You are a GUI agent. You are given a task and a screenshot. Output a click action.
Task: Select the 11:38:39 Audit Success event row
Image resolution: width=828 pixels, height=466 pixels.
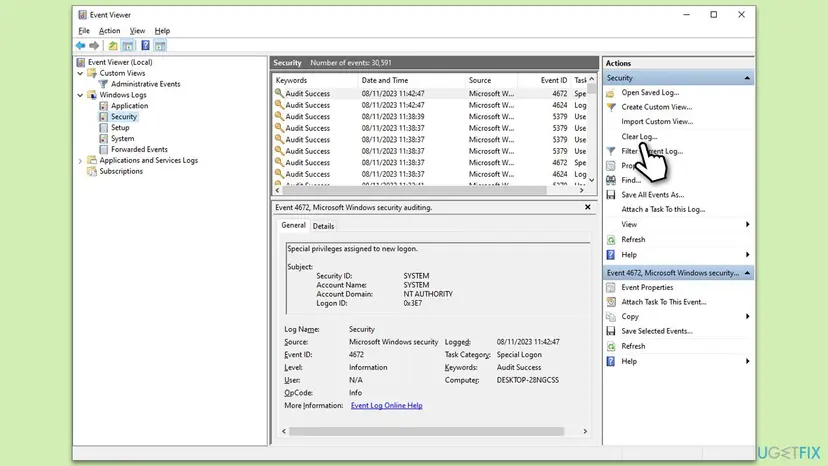[431, 117]
